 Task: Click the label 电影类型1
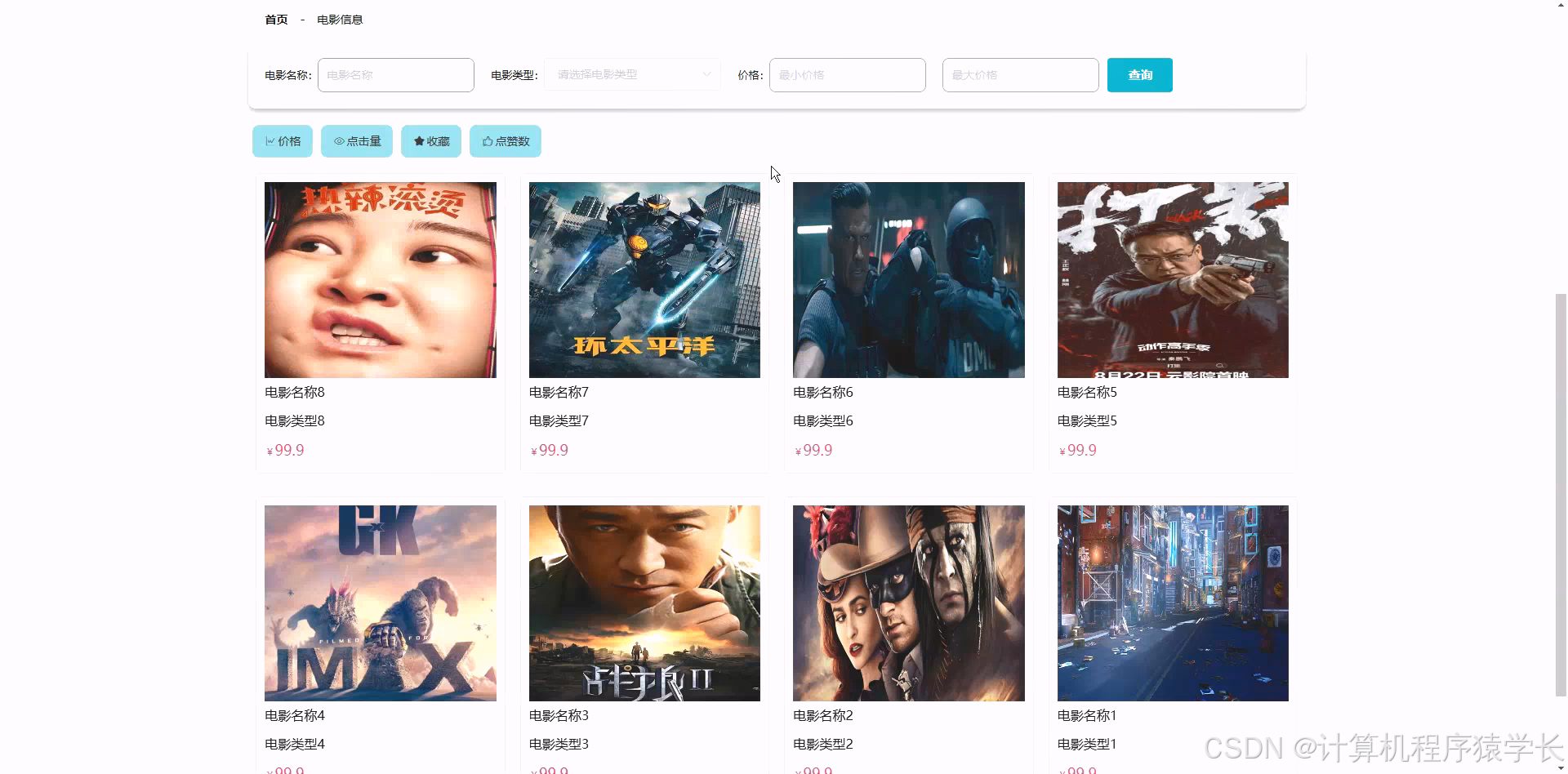click(1087, 745)
